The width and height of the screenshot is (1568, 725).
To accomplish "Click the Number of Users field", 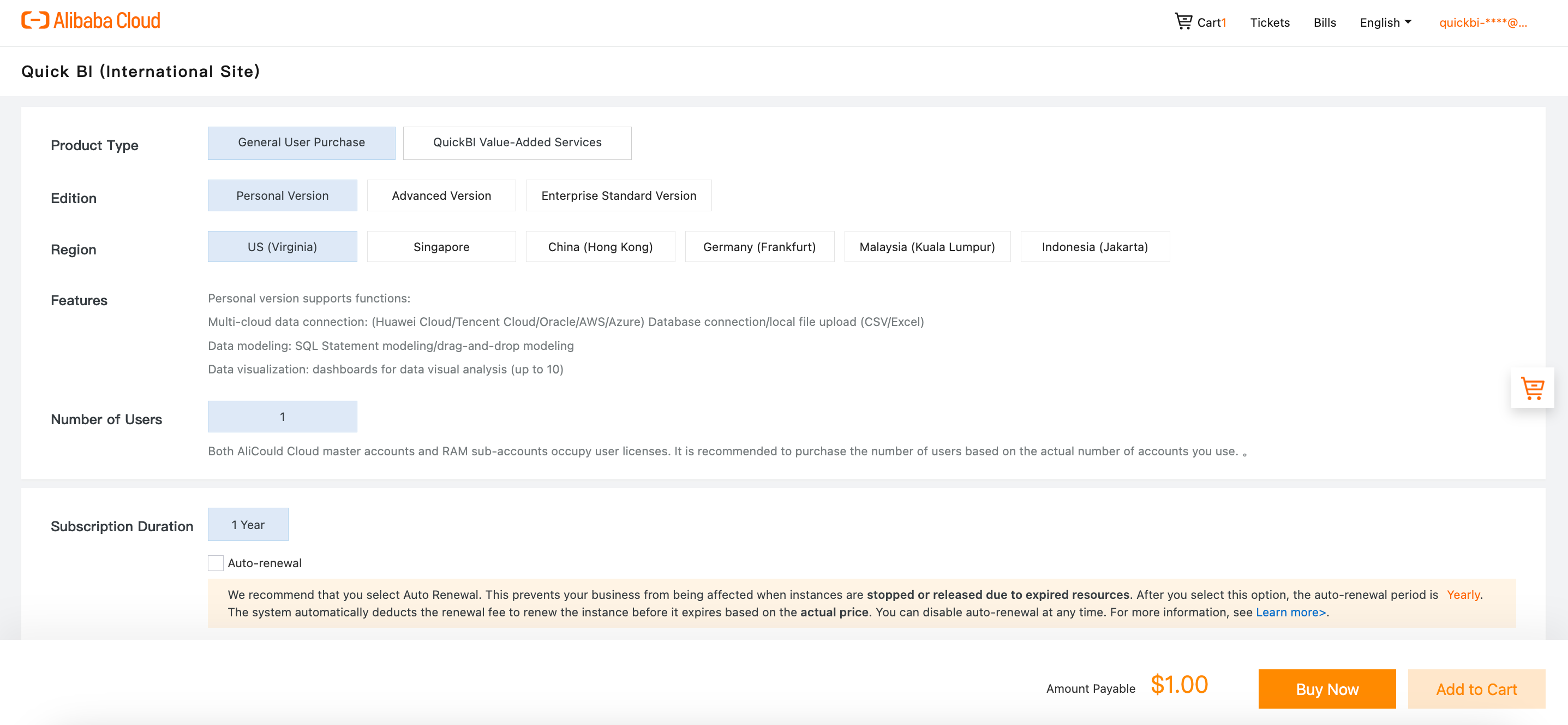I will [282, 417].
